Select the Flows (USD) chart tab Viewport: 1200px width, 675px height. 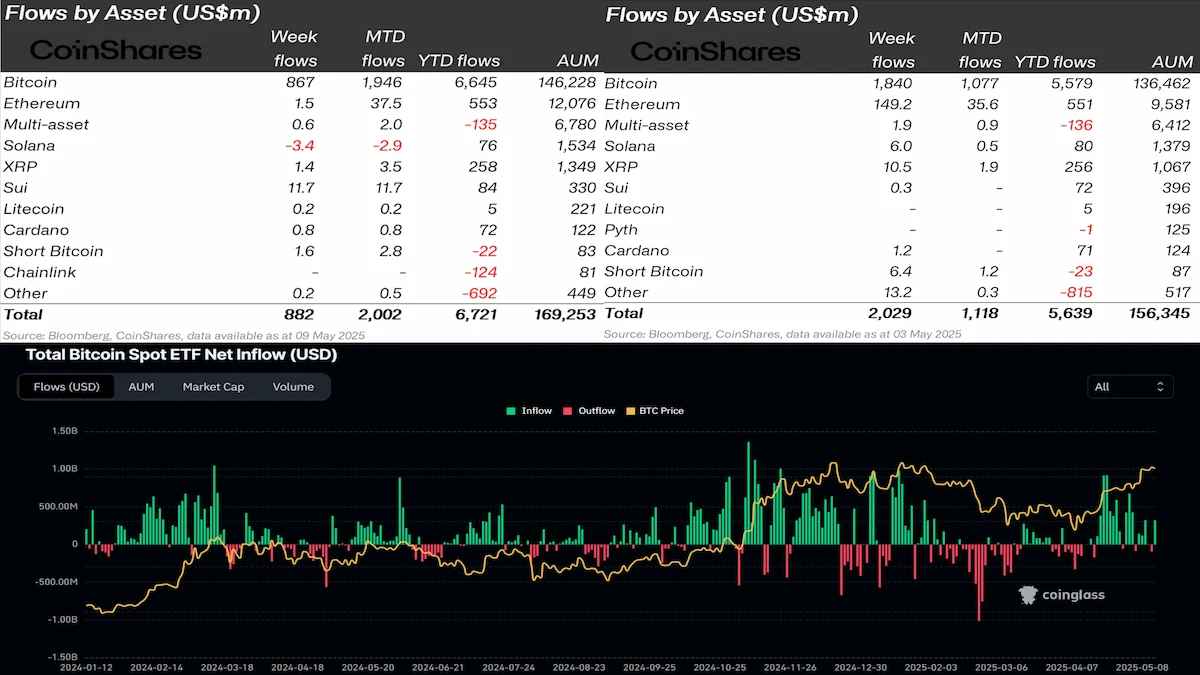click(x=66, y=387)
